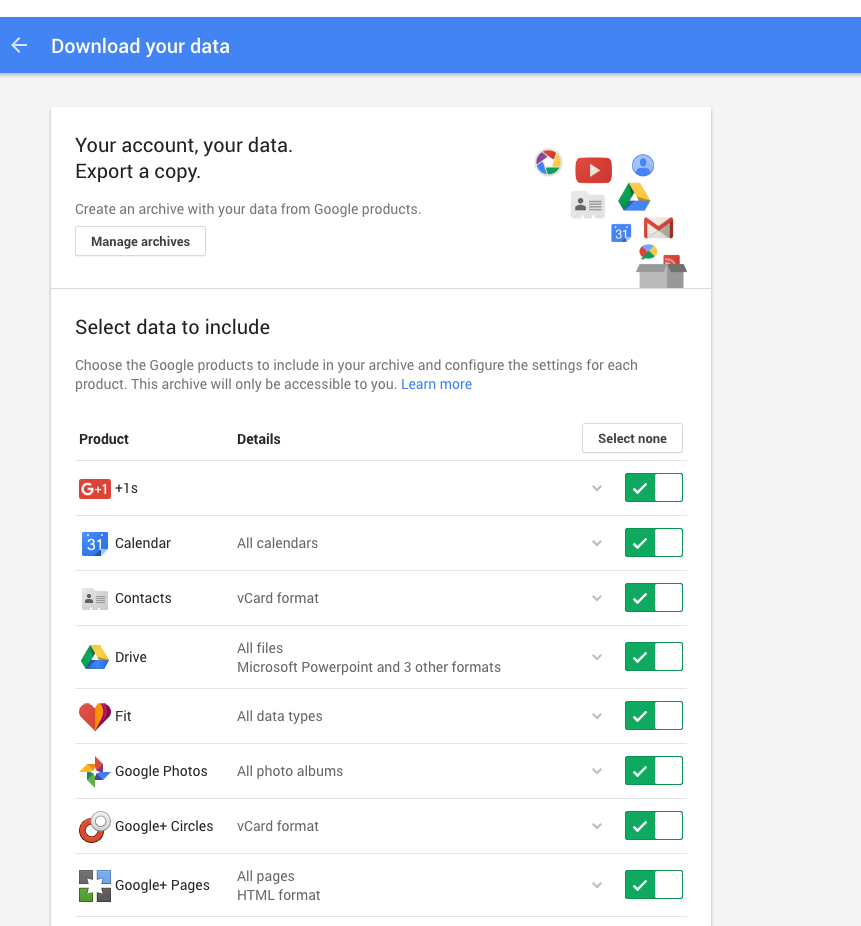Click the 'All calendars' details text
The height and width of the screenshot is (926, 861).
pyautogui.click(x=278, y=543)
